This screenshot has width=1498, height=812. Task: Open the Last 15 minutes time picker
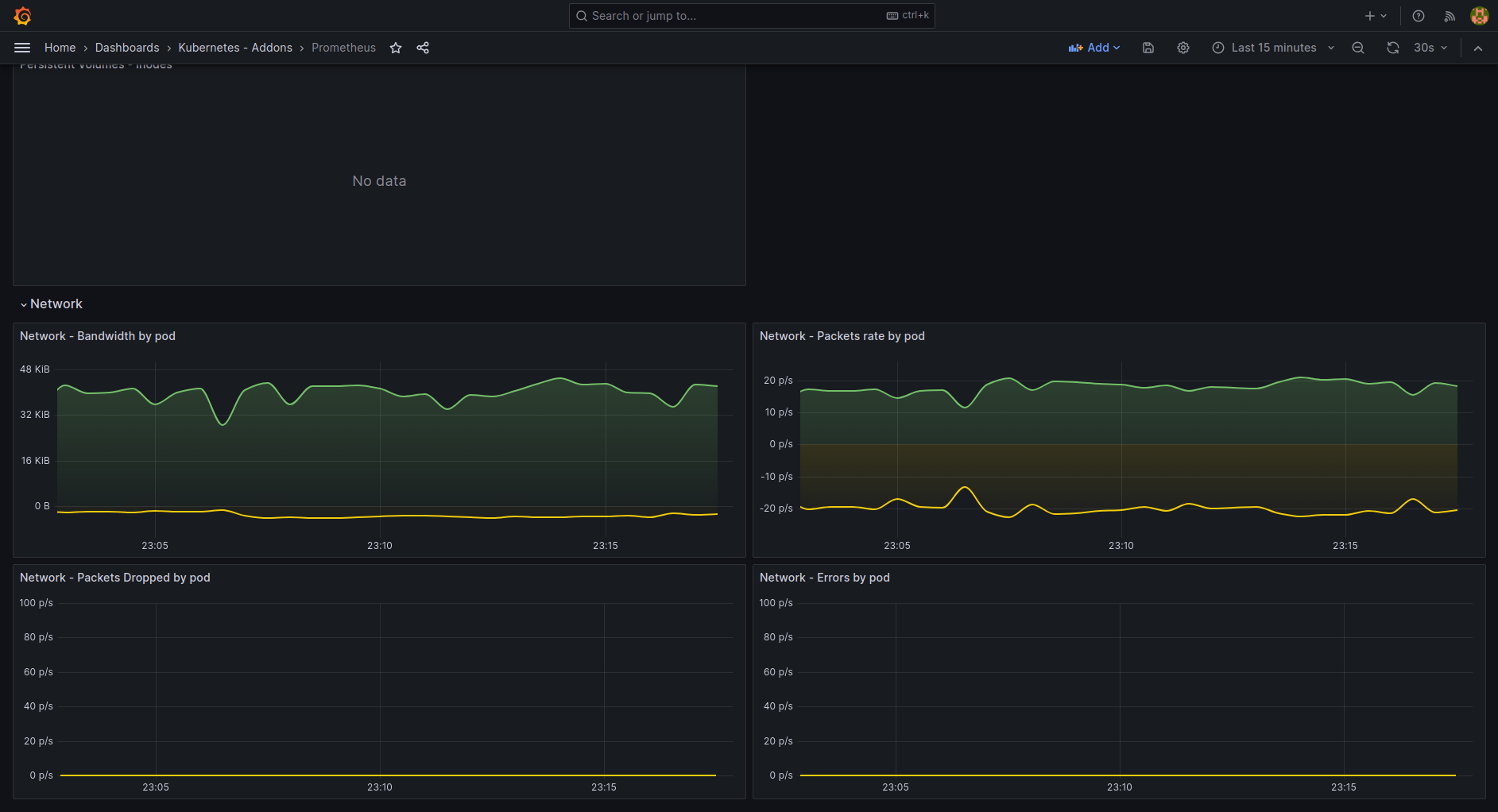[1273, 48]
